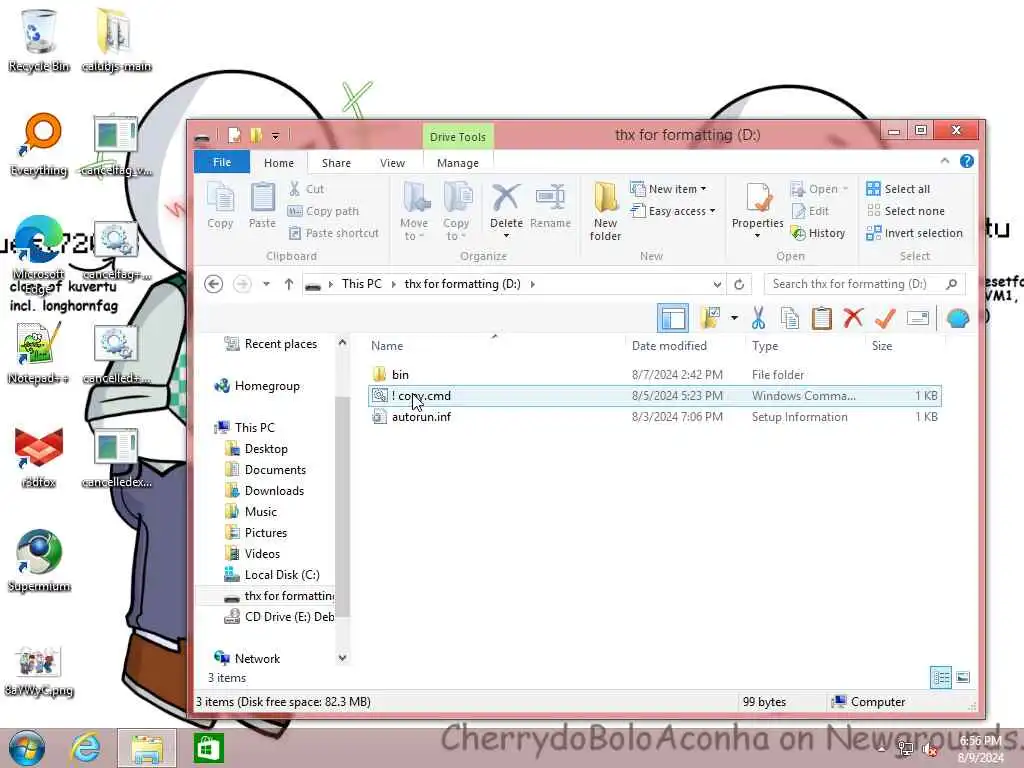Click Paste shortcut in the ribbon
This screenshot has width=1024, height=768.
[x=334, y=233]
